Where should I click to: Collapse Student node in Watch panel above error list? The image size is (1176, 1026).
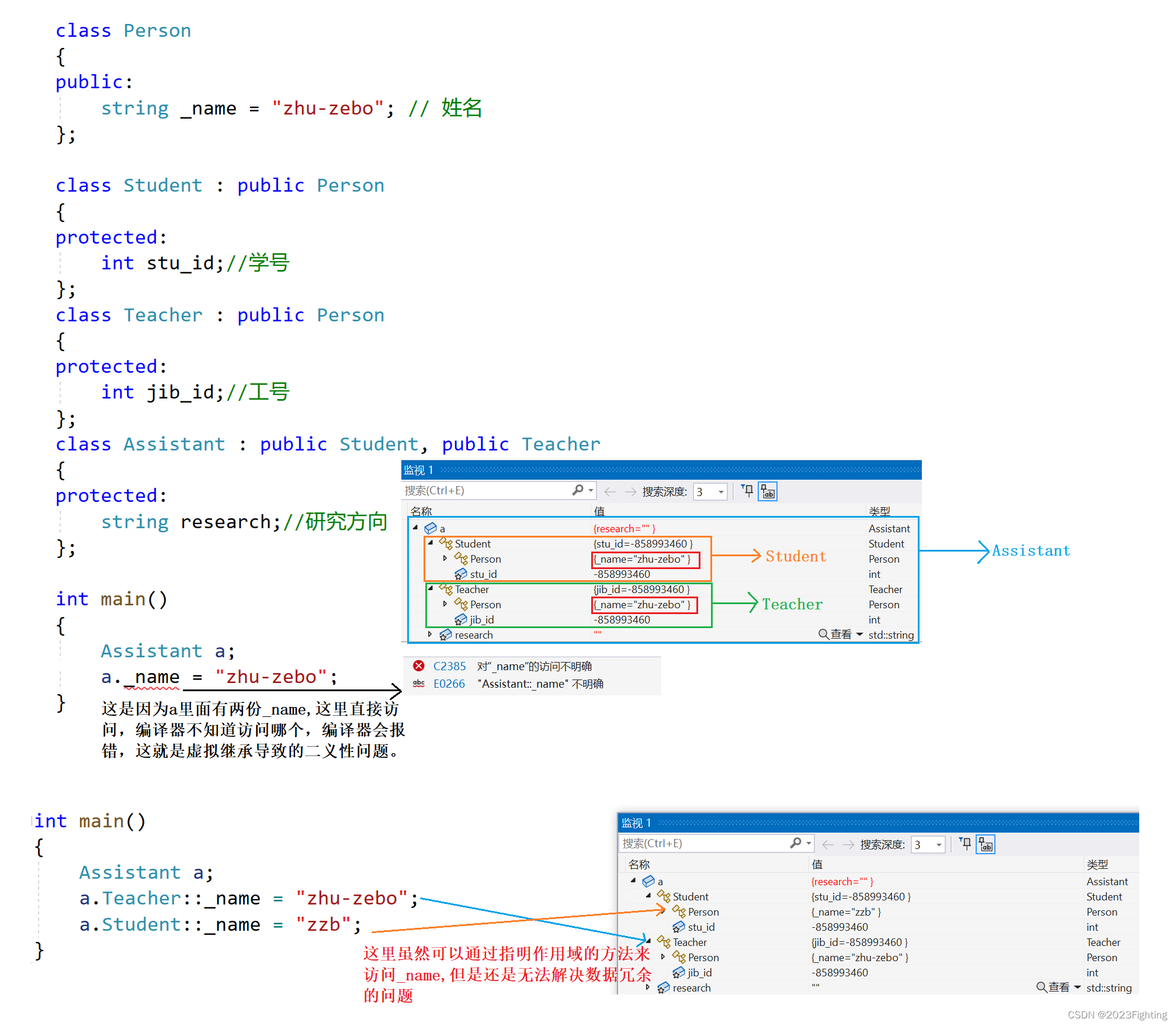[x=431, y=543]
